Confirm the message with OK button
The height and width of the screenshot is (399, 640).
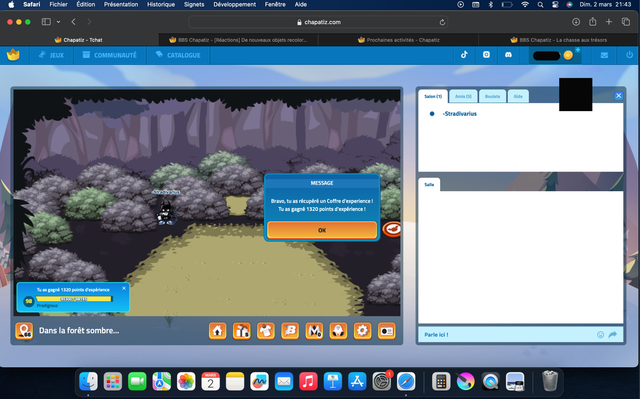[x=322, y=230]
